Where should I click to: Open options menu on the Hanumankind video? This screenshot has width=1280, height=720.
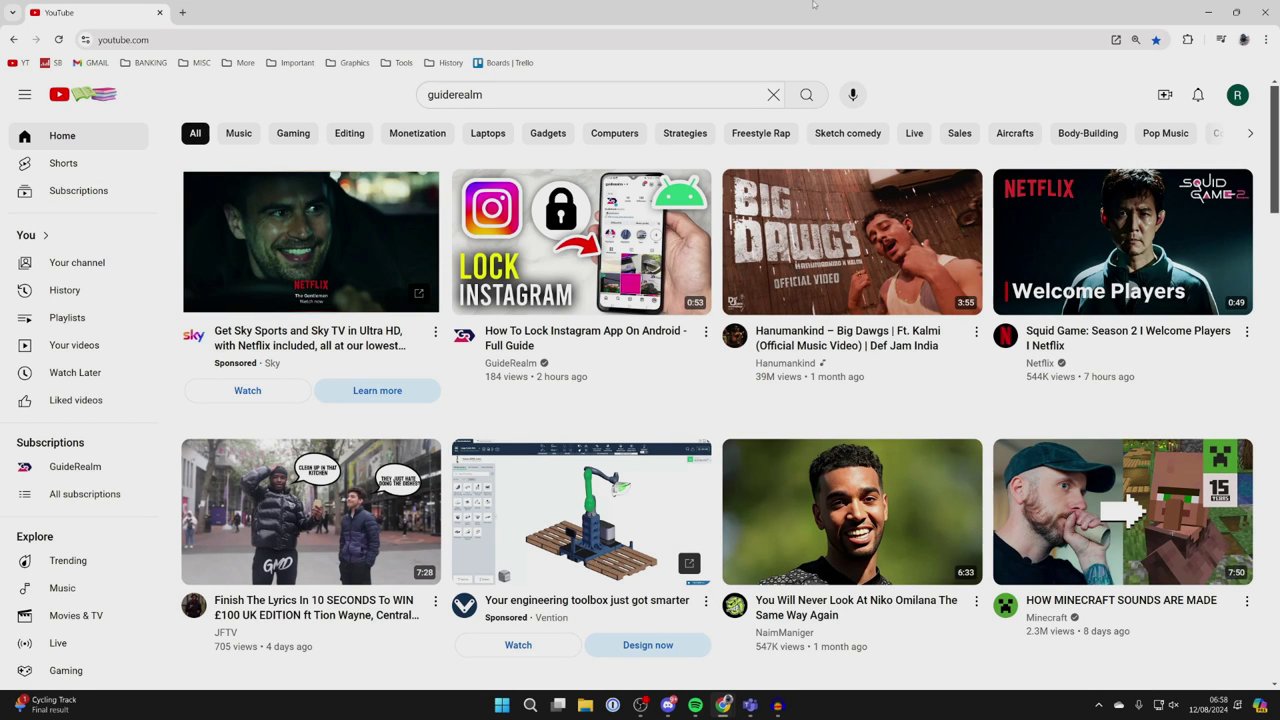click(x=976, y=331)
